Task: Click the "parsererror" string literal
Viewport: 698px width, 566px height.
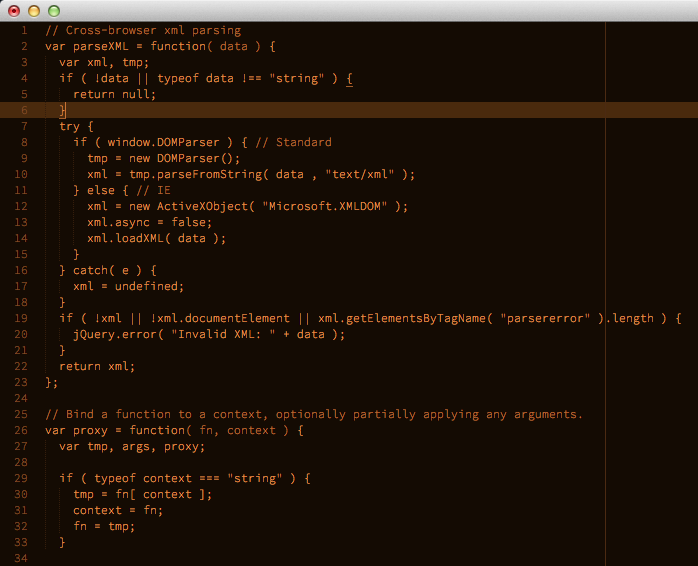Action: click(545, 318)
